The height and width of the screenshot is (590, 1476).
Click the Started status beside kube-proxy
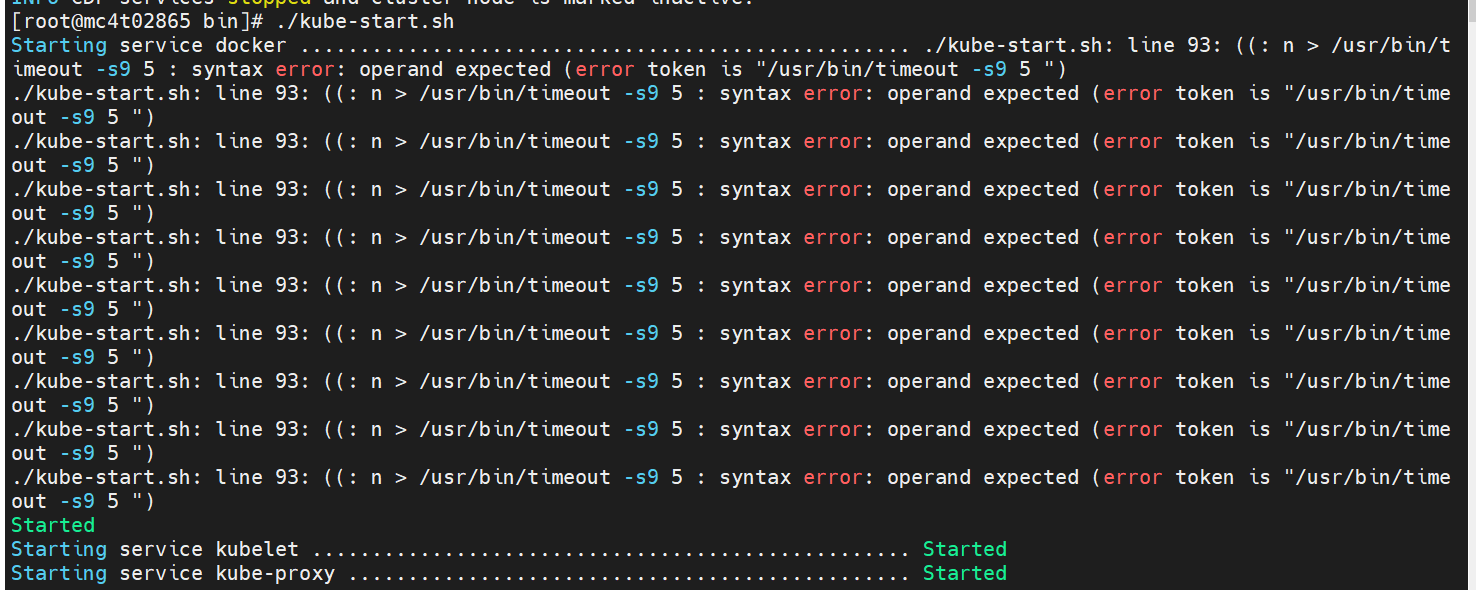[964, 573]
